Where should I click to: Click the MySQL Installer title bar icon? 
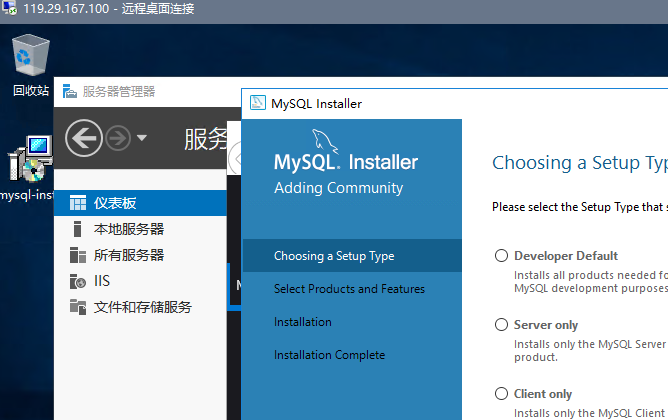257,103
